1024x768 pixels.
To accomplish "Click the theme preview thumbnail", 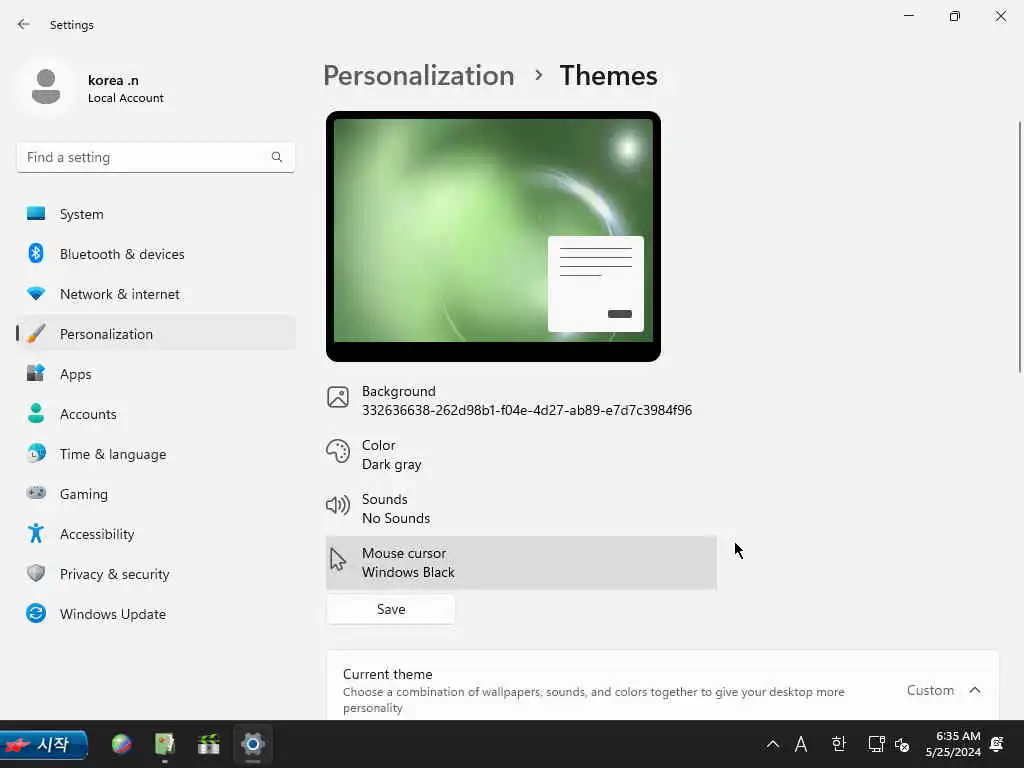I will 493,236.
